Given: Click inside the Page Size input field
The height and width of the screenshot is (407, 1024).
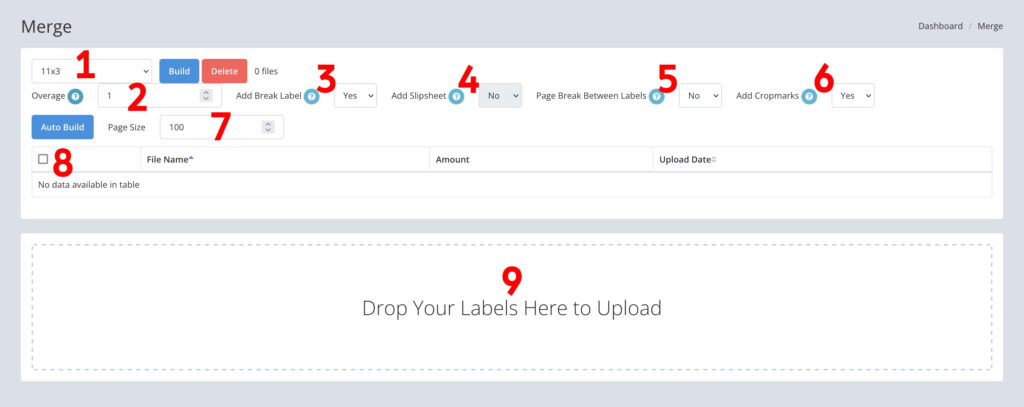Looking at the screenshot, I should pyautogui.click(x=221, y=127).
